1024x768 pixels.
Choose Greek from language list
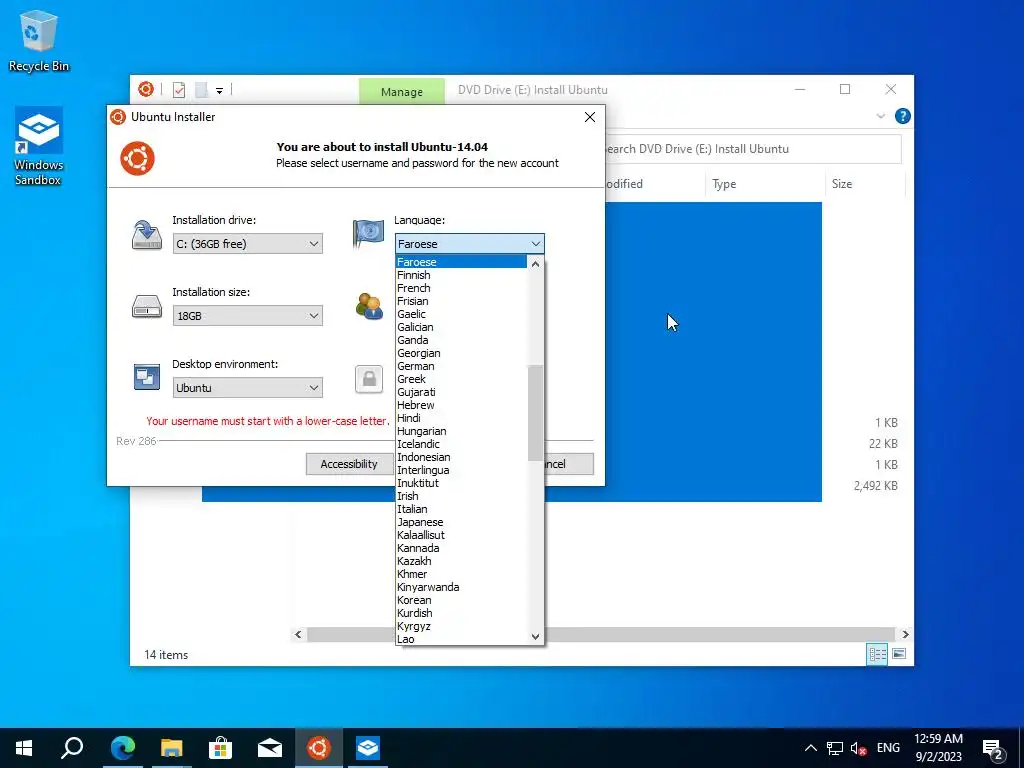[x=461, y=379]
